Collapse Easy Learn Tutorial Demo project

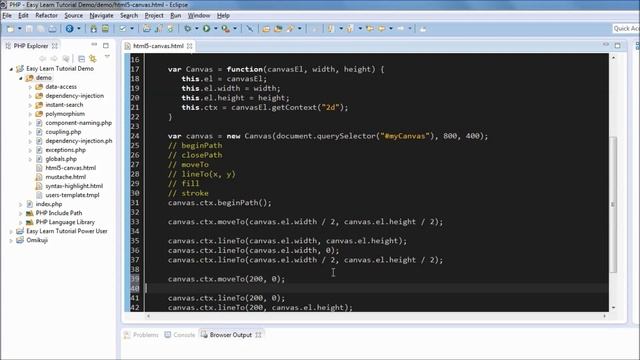(11, 69)
